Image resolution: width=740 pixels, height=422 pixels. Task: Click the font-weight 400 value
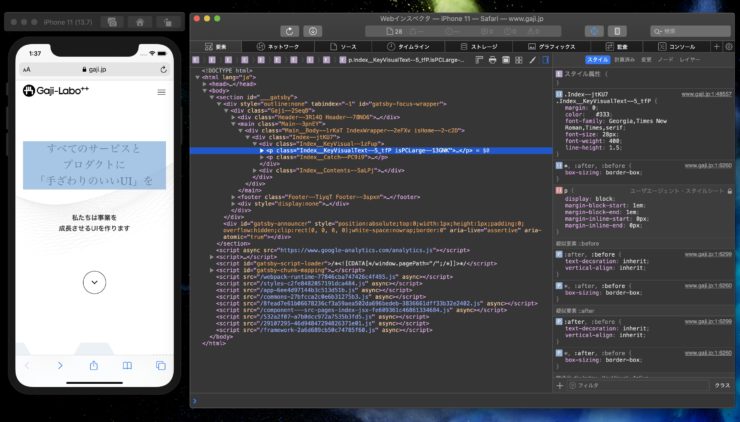click(x=615, y=141)
